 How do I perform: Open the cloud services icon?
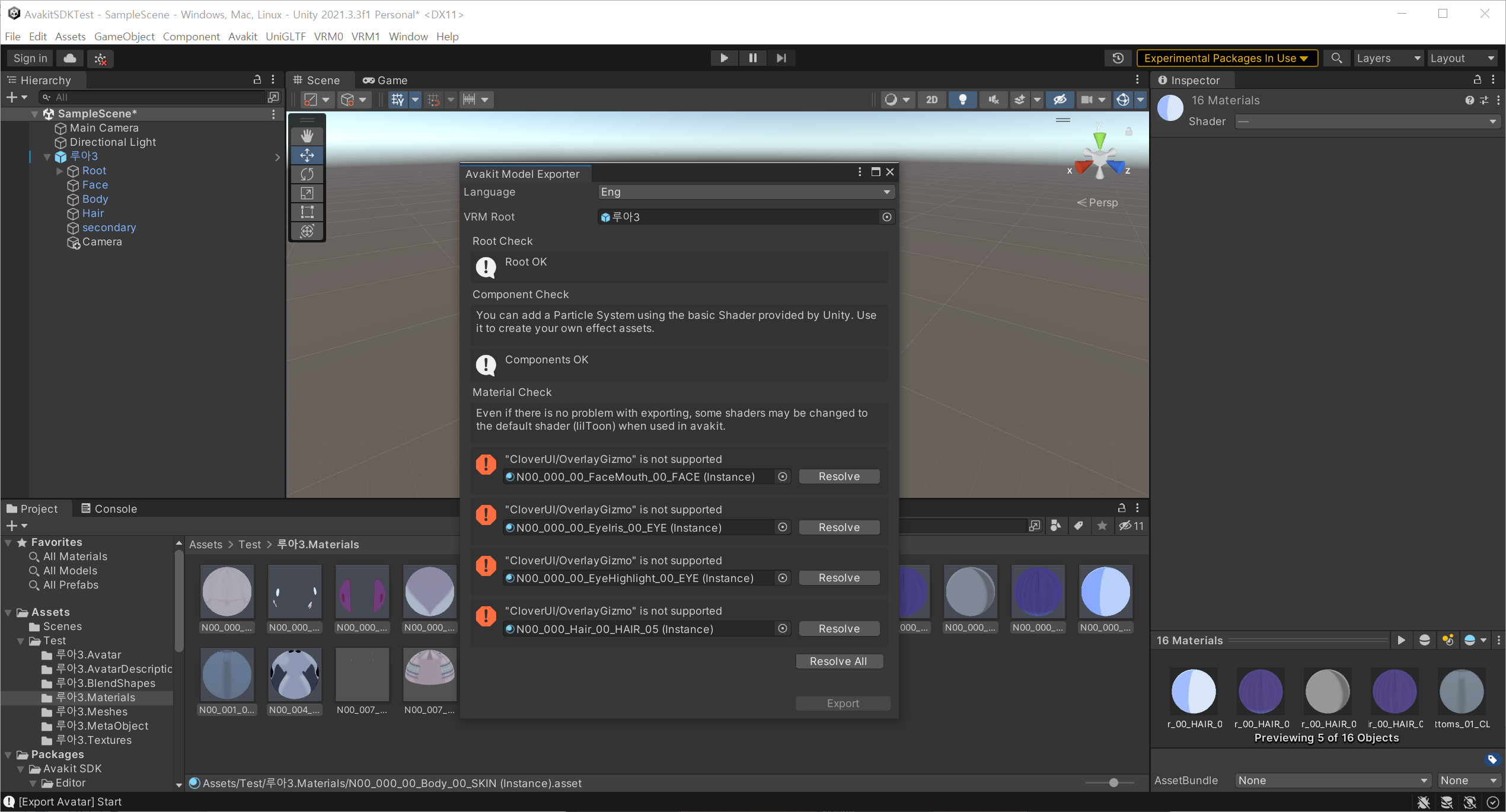tap(70, 58)
